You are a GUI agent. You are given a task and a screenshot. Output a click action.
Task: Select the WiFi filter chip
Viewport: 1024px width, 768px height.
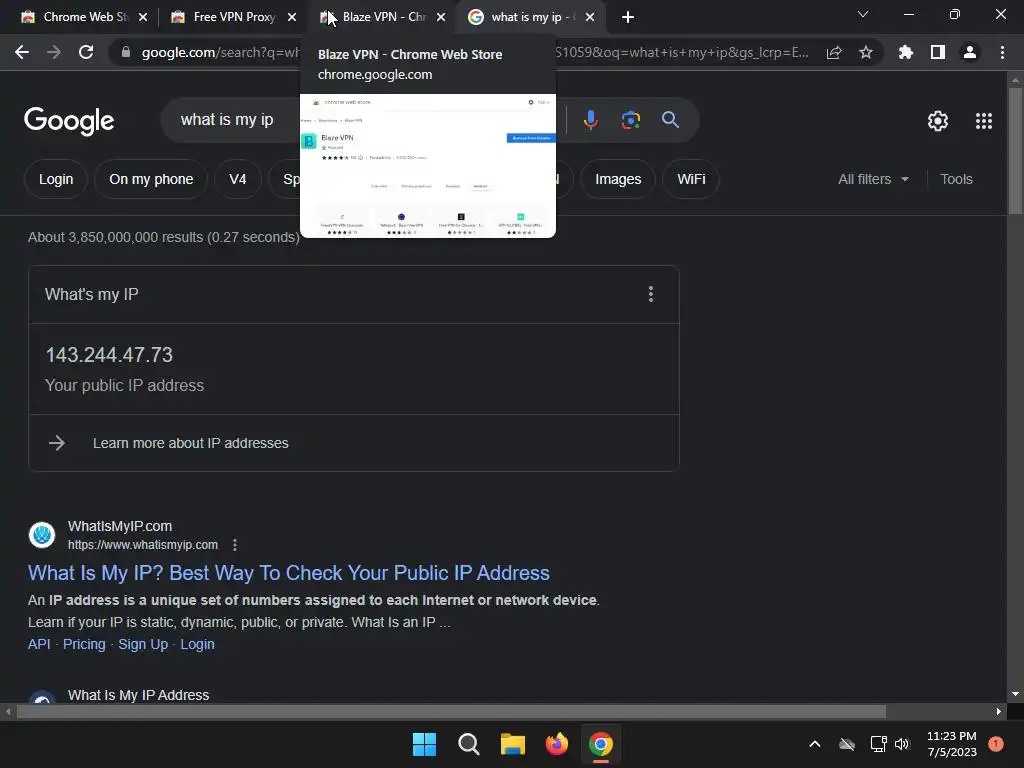coord(691,179)
